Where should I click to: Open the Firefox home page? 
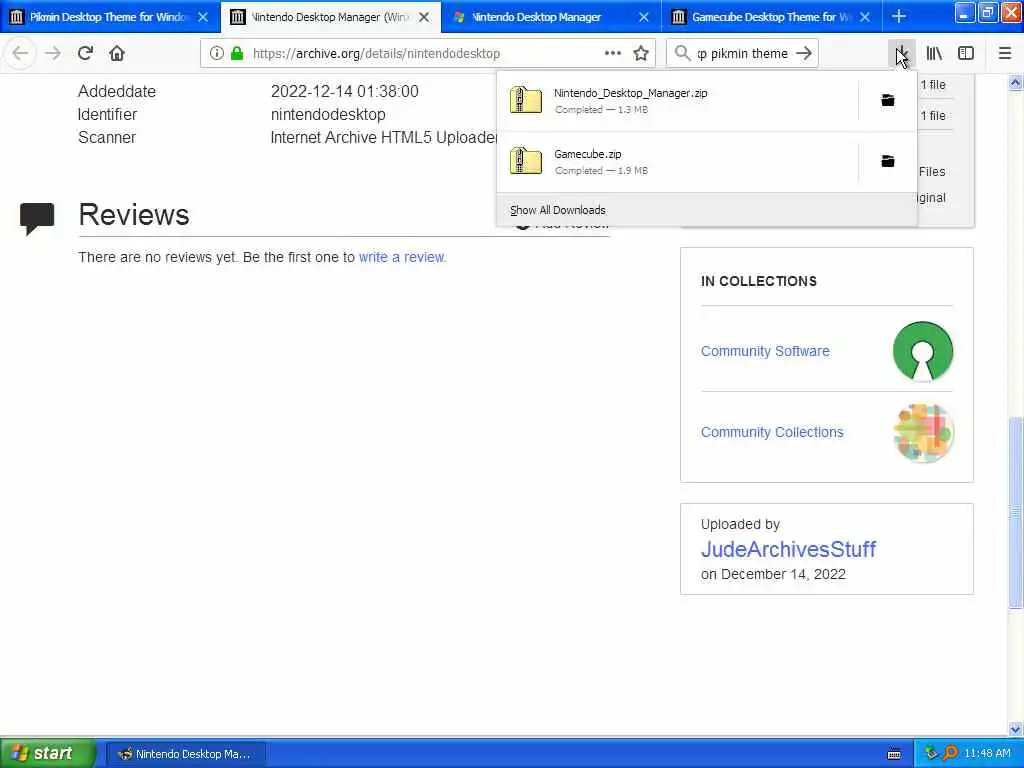coord(117,54)
